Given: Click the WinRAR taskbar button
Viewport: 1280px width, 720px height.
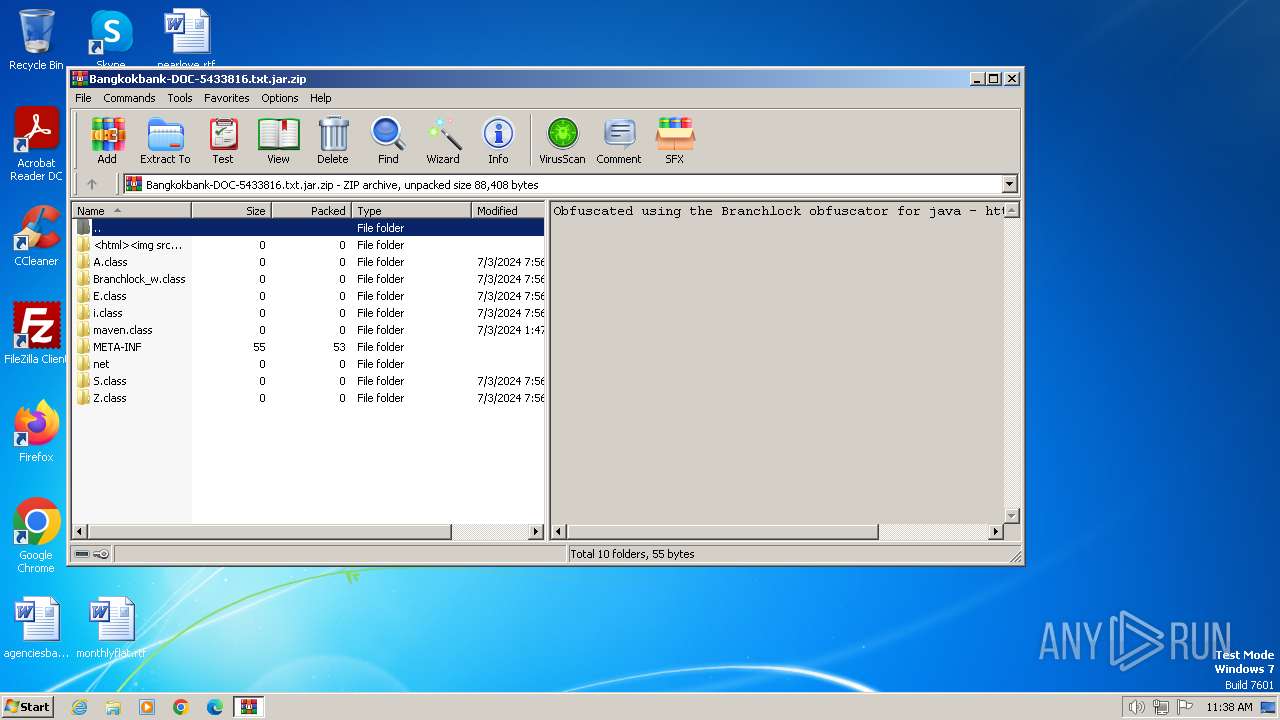Looking at the screenshot, I should 249,707.
